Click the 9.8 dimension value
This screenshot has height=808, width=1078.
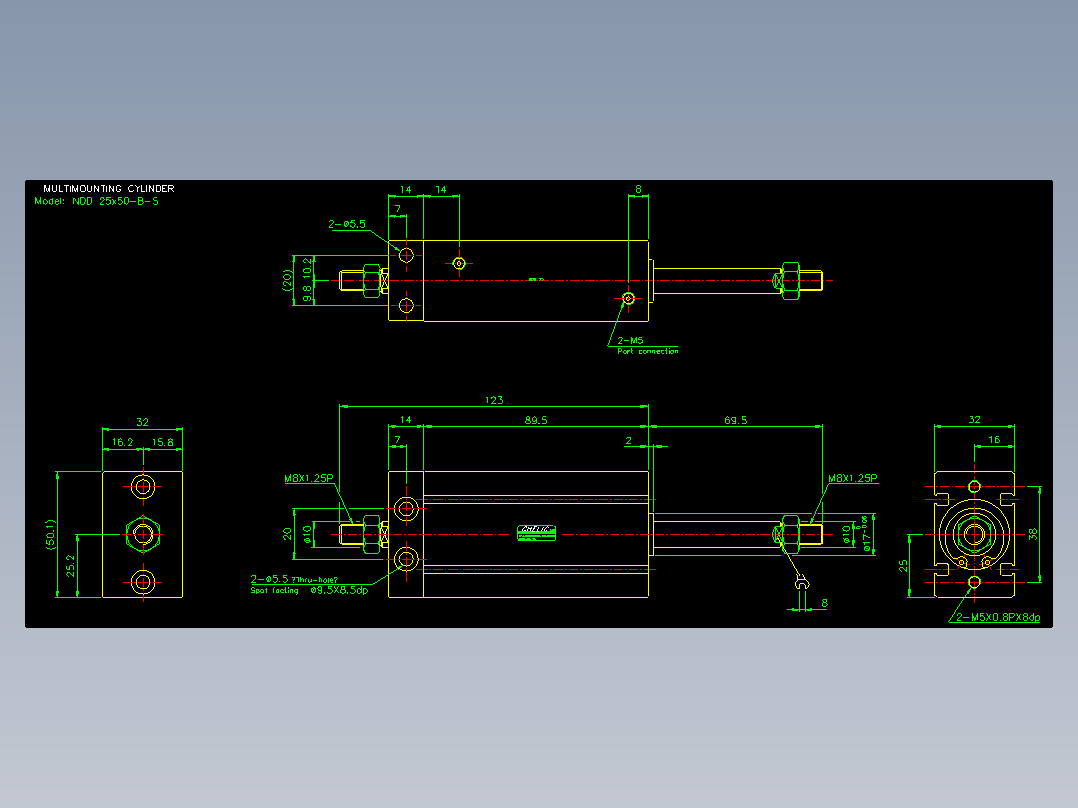307,294
